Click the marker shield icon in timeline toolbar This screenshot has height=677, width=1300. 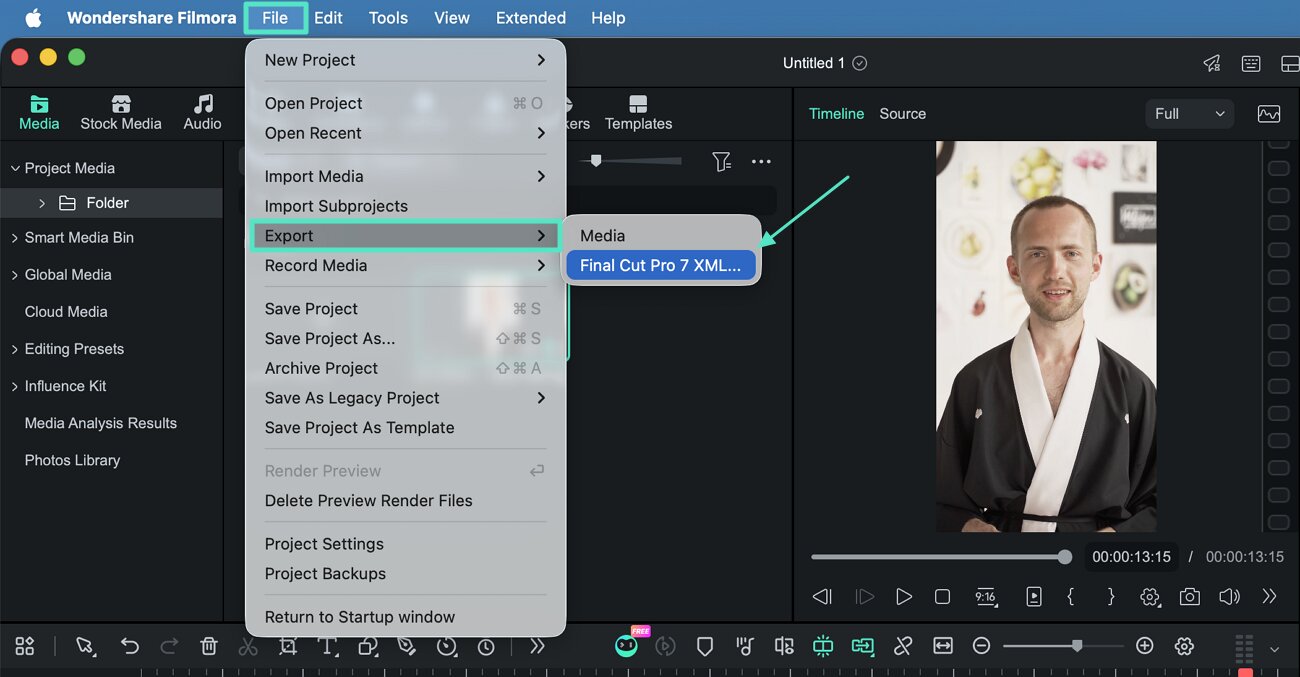(705, 646)
